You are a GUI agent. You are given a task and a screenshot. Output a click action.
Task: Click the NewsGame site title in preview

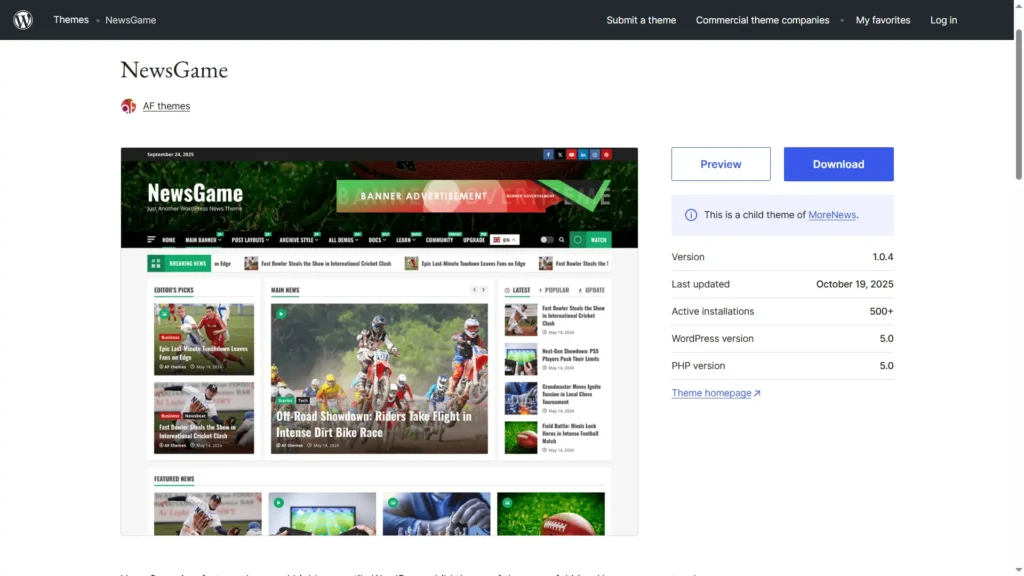point(195,193)
